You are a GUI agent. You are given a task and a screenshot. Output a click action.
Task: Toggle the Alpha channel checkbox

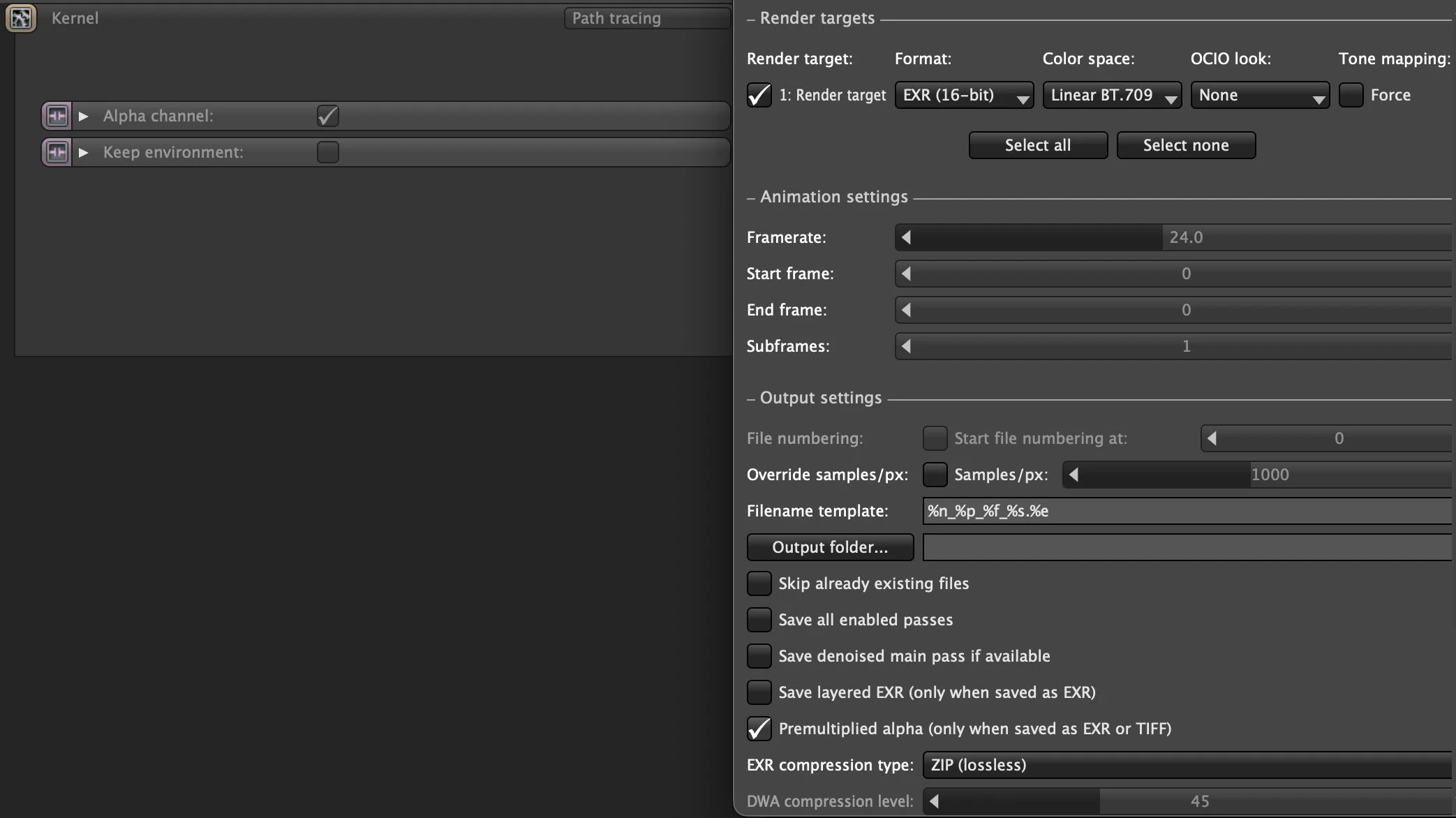click(327, 116)
